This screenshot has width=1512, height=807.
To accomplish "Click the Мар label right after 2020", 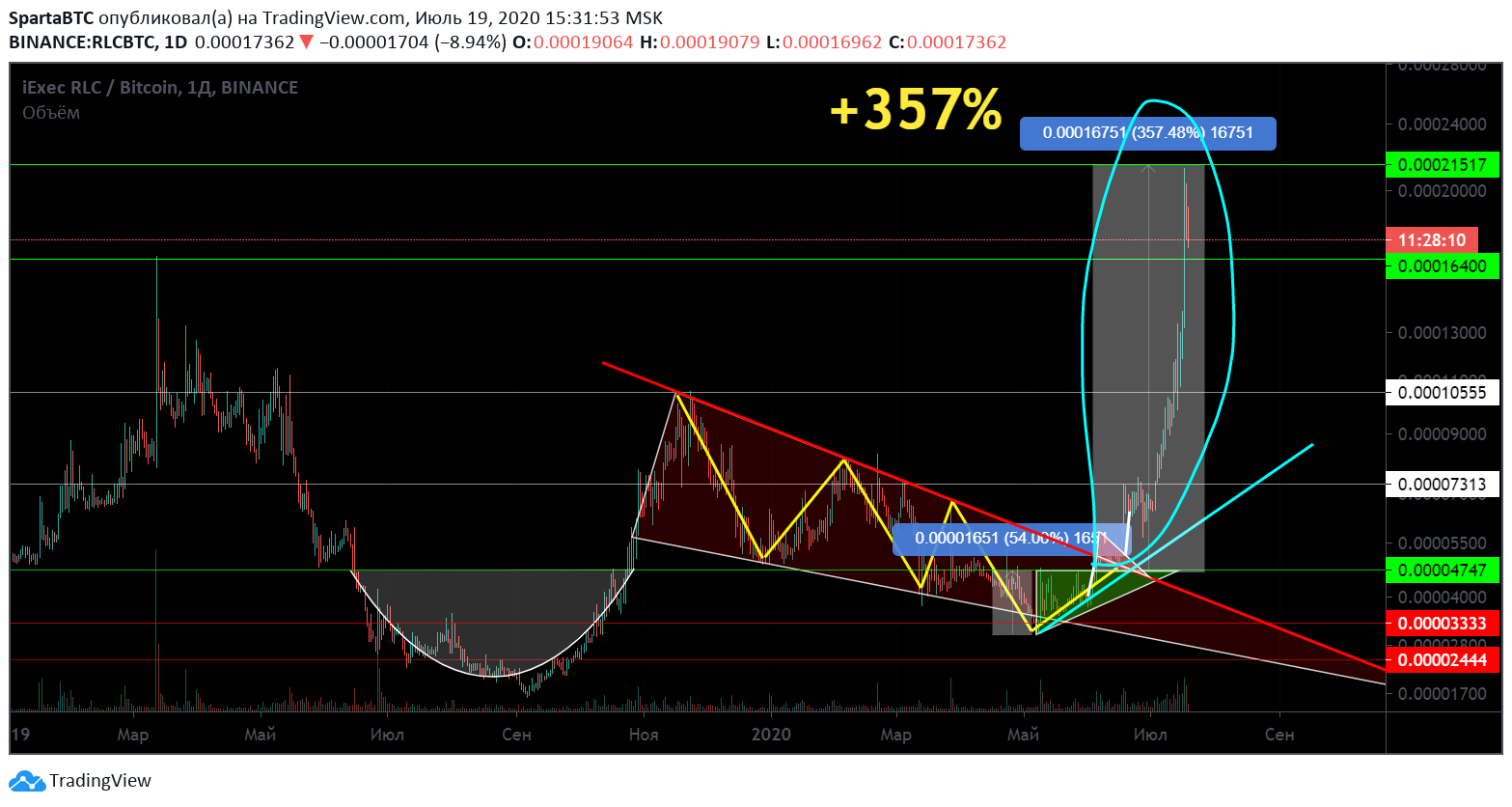I will click(895, 735).
